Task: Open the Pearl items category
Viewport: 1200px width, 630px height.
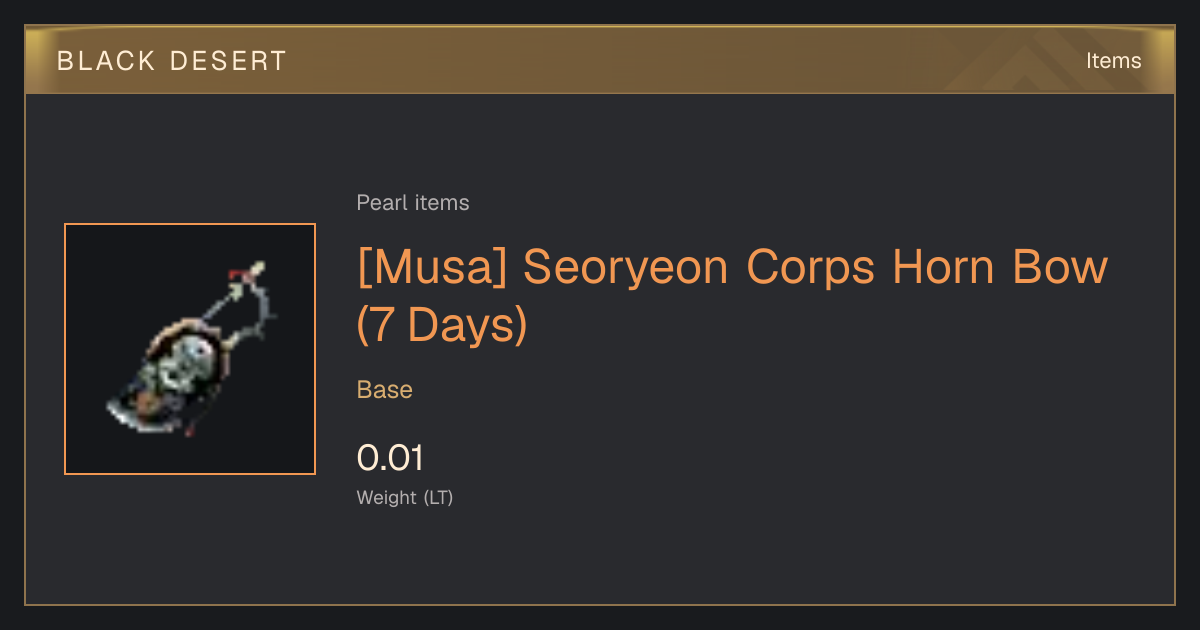Action: 413,203
